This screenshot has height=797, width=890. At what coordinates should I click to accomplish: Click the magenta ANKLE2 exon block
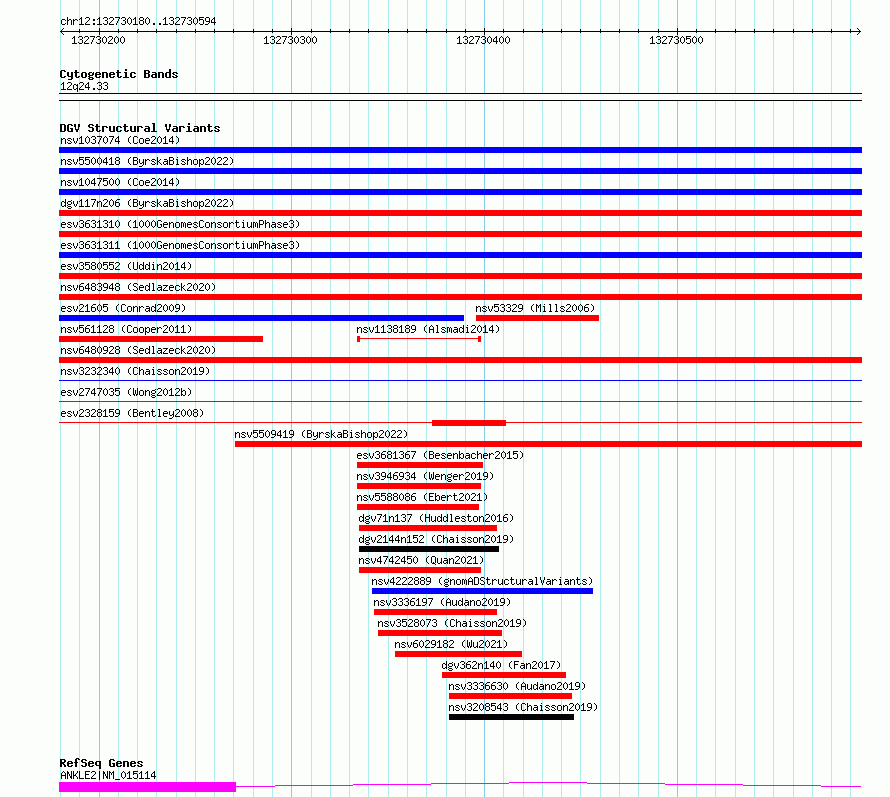(x=148, y=787)
